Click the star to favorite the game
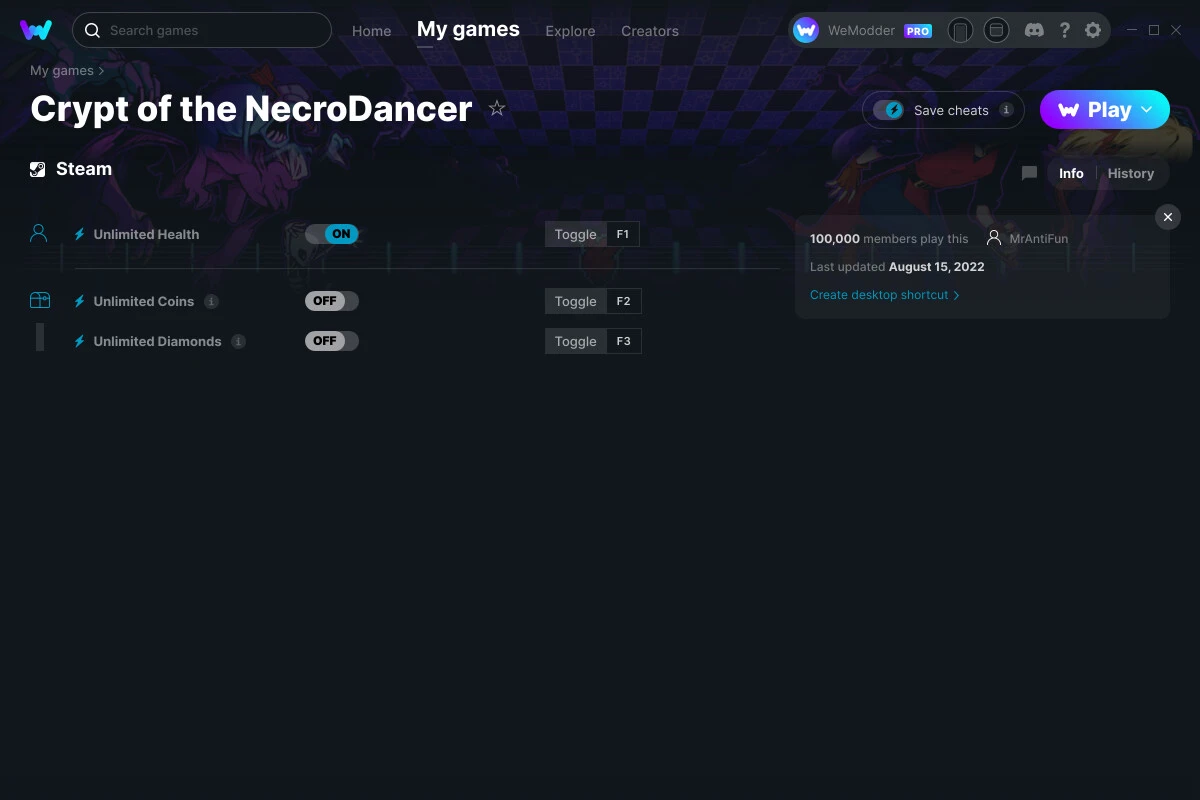 pos(496,108)
